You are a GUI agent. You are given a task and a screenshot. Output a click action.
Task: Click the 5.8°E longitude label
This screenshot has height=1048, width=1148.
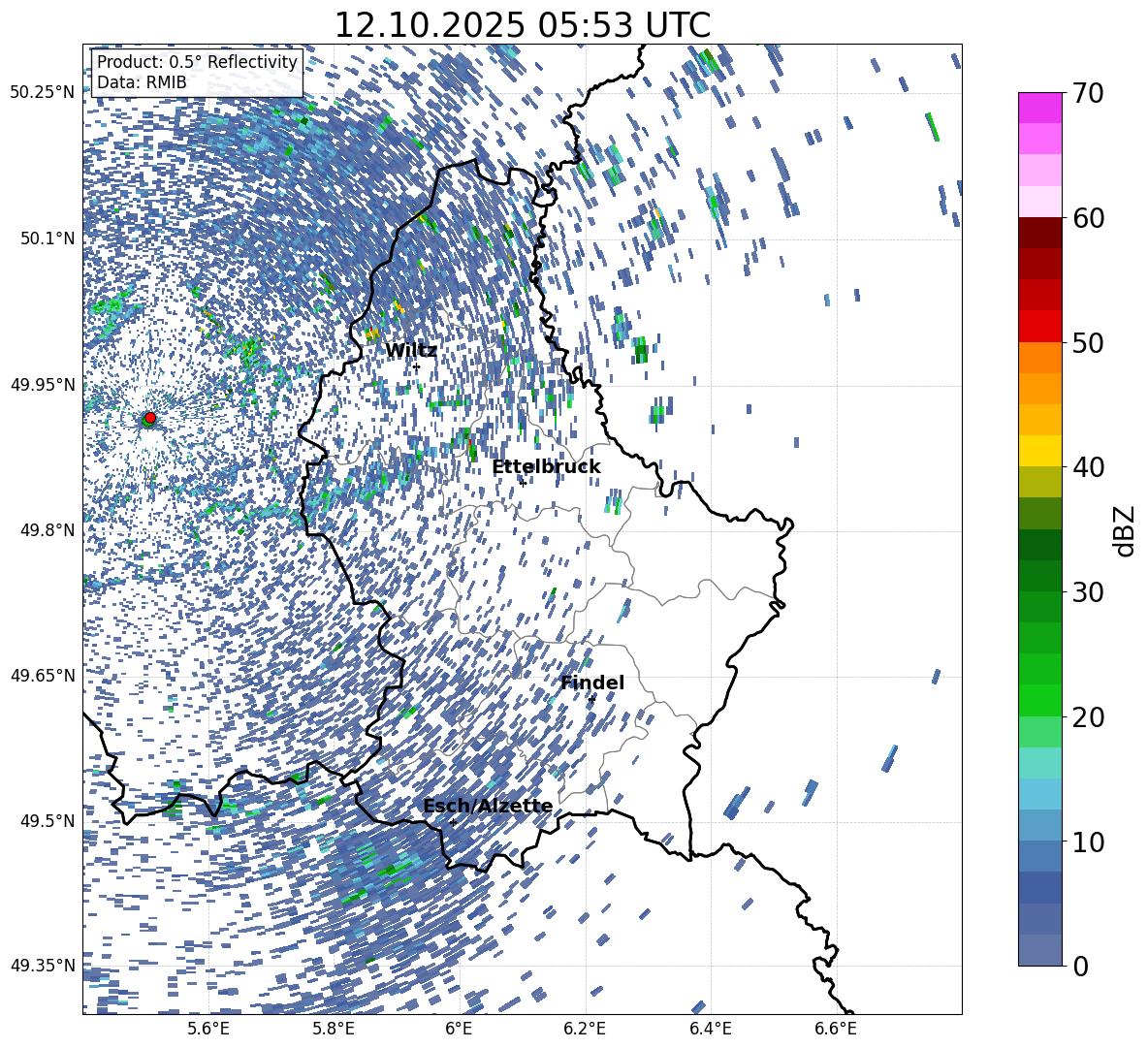tap(334, 1029)
